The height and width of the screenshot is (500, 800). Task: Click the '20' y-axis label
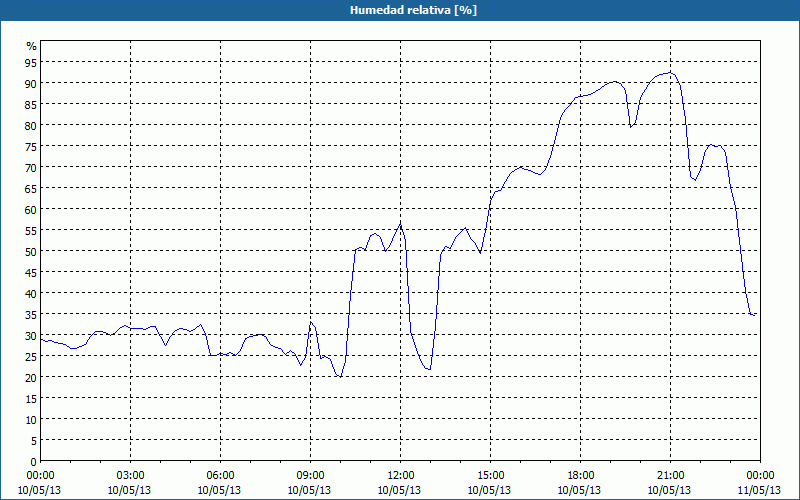(x=31, y=378)
